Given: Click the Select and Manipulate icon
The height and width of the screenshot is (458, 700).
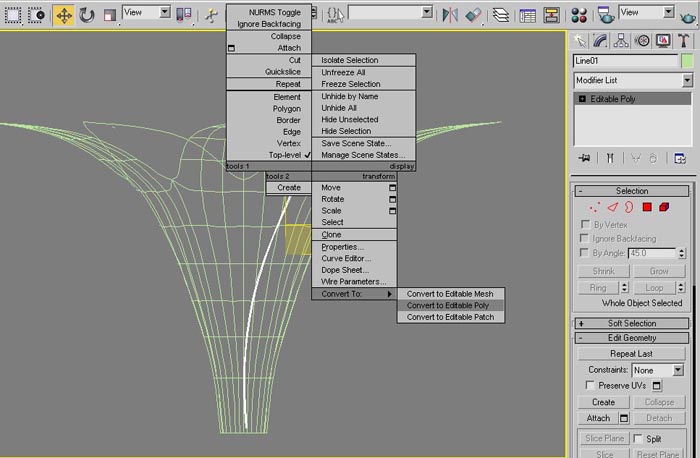Looking at the screenshot, I should tap(211, 15).
